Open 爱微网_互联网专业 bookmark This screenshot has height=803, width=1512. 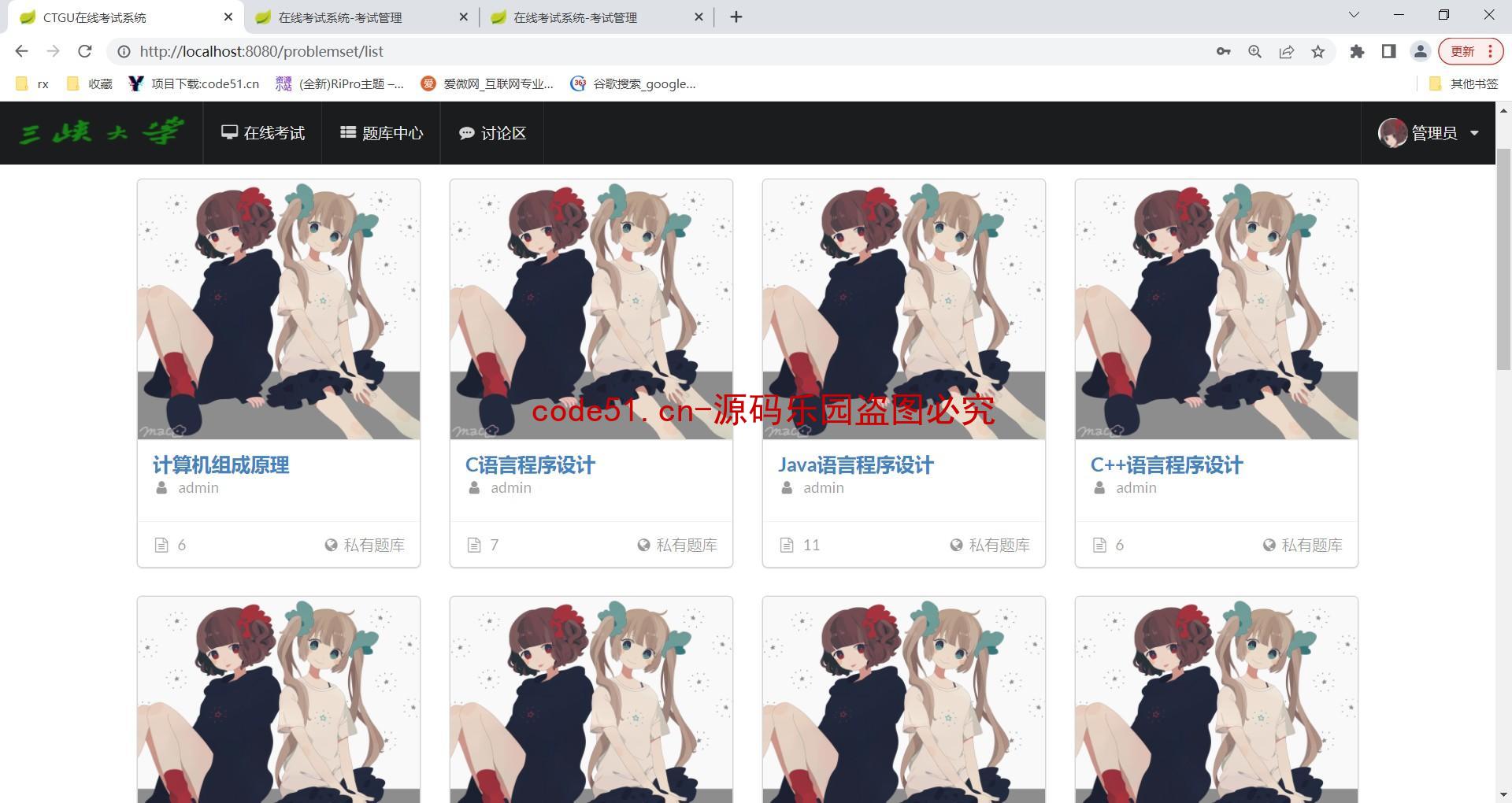(487, 83)
